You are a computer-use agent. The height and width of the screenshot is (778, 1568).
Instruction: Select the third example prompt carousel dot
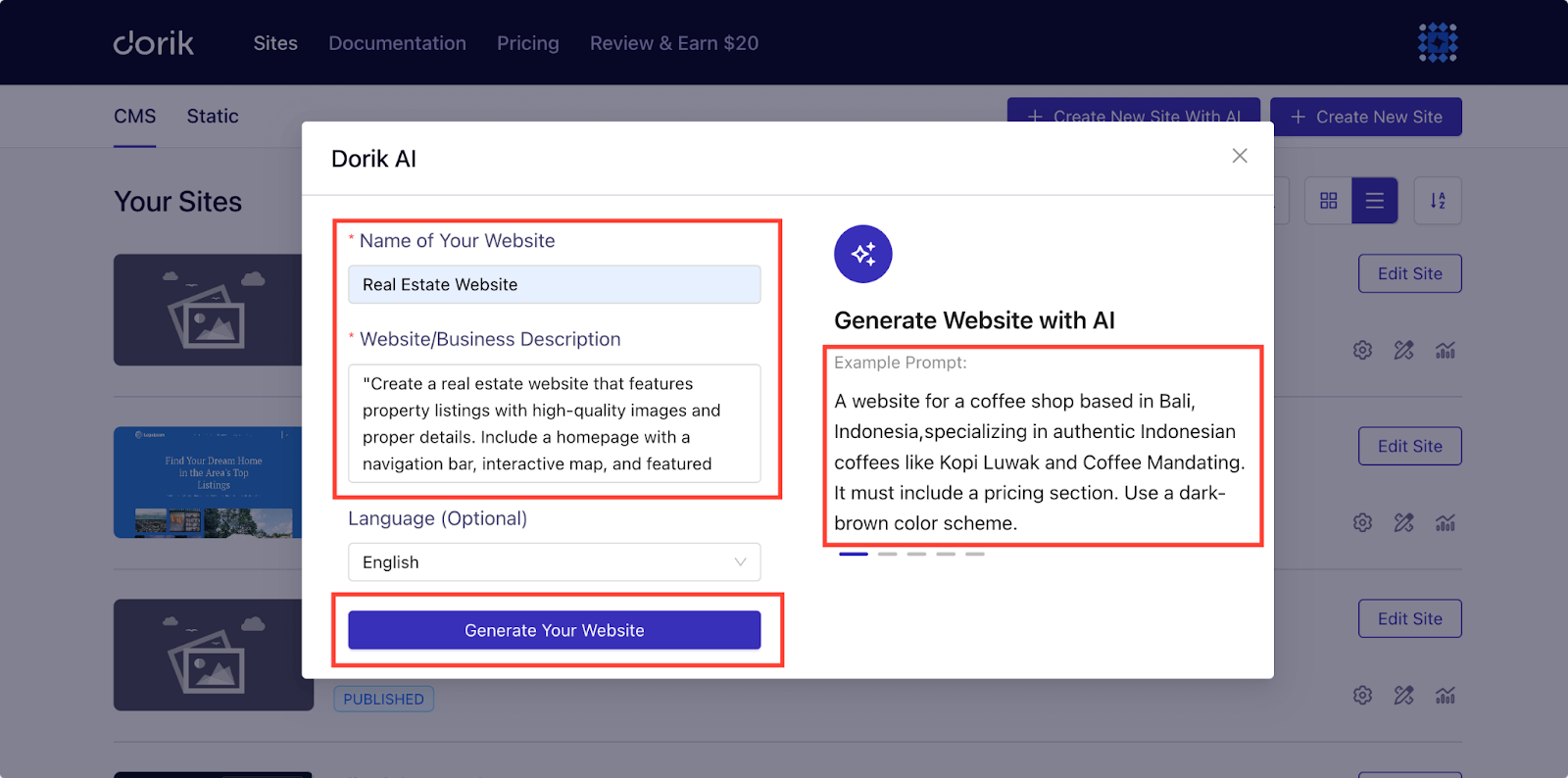pyautogui.click(x=916, y=554)
